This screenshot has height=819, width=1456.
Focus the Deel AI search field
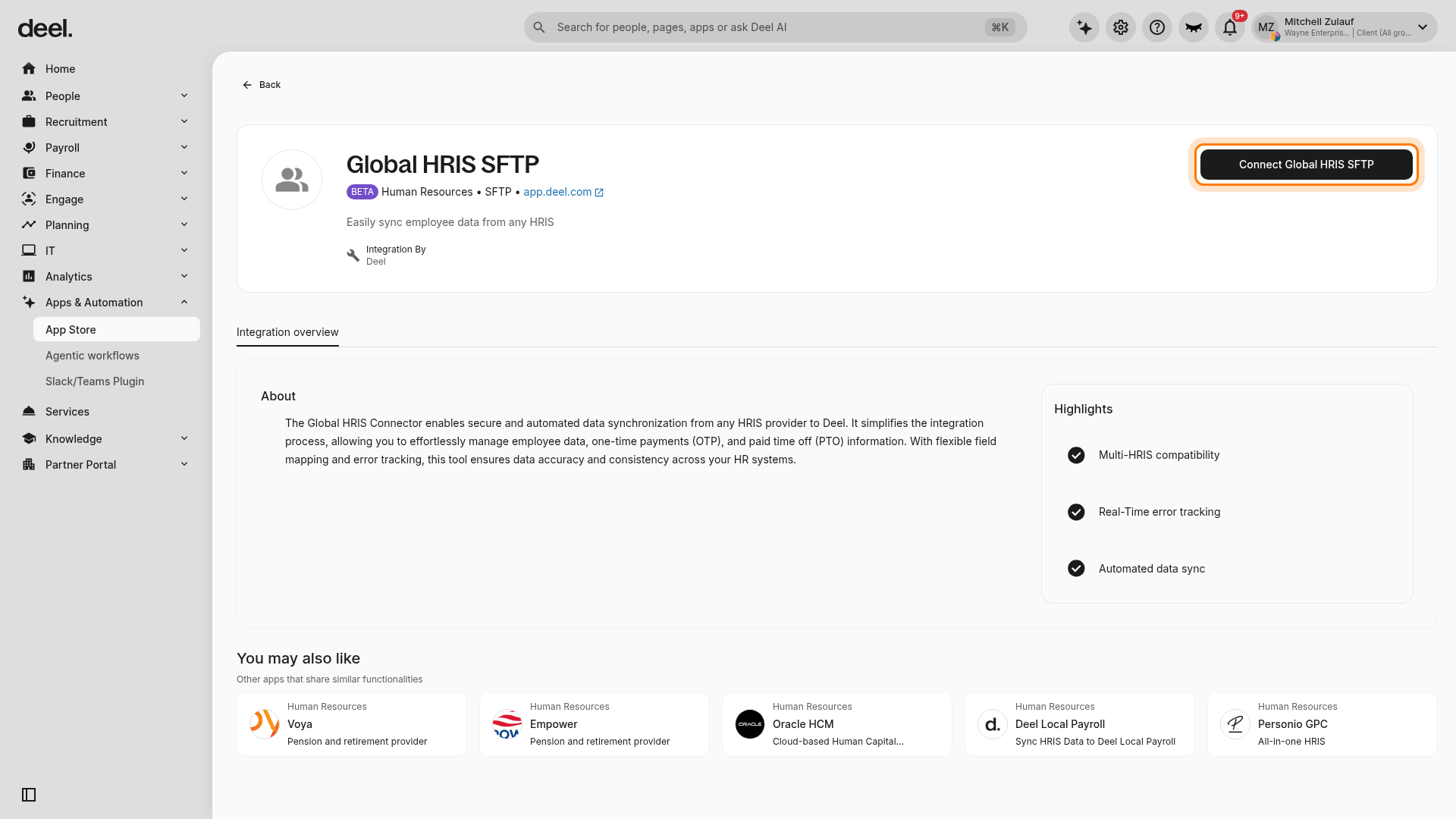point(775,27)
